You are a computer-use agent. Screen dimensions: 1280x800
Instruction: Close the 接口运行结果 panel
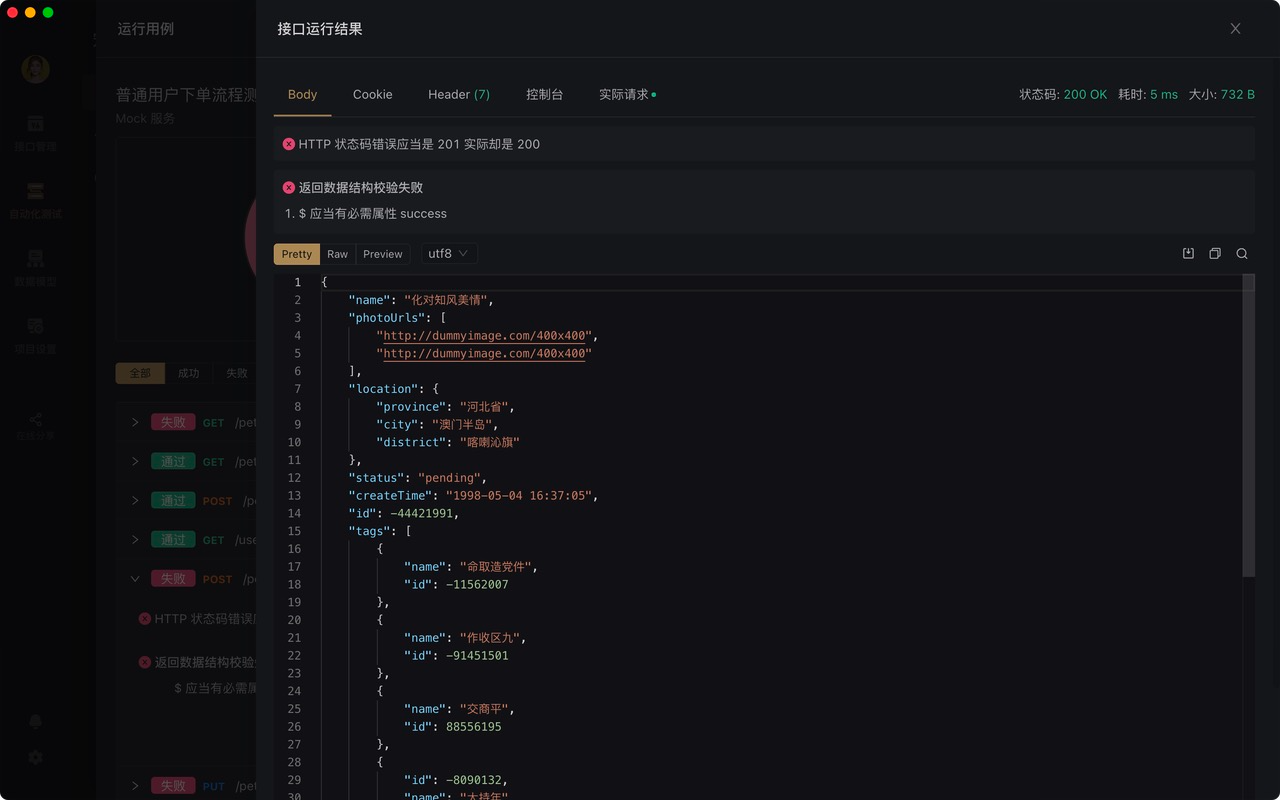pos(1235,29)
